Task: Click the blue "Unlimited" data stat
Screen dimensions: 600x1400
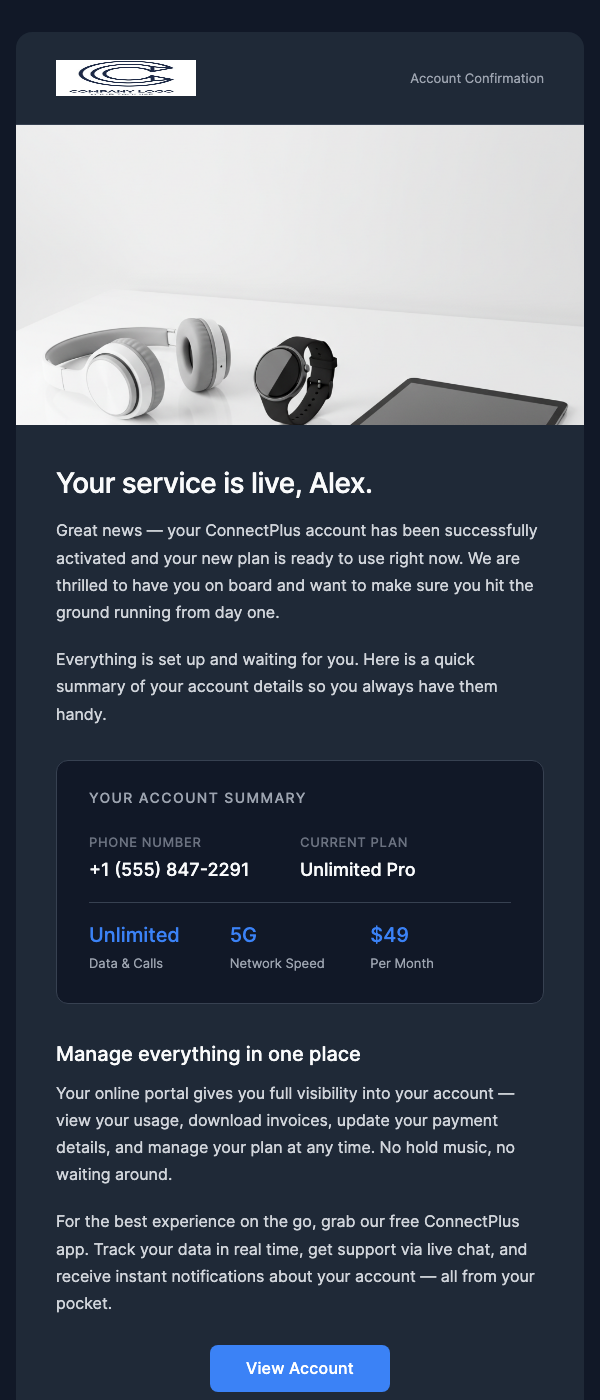Action: pyautogui.click(x=134, y=934)
